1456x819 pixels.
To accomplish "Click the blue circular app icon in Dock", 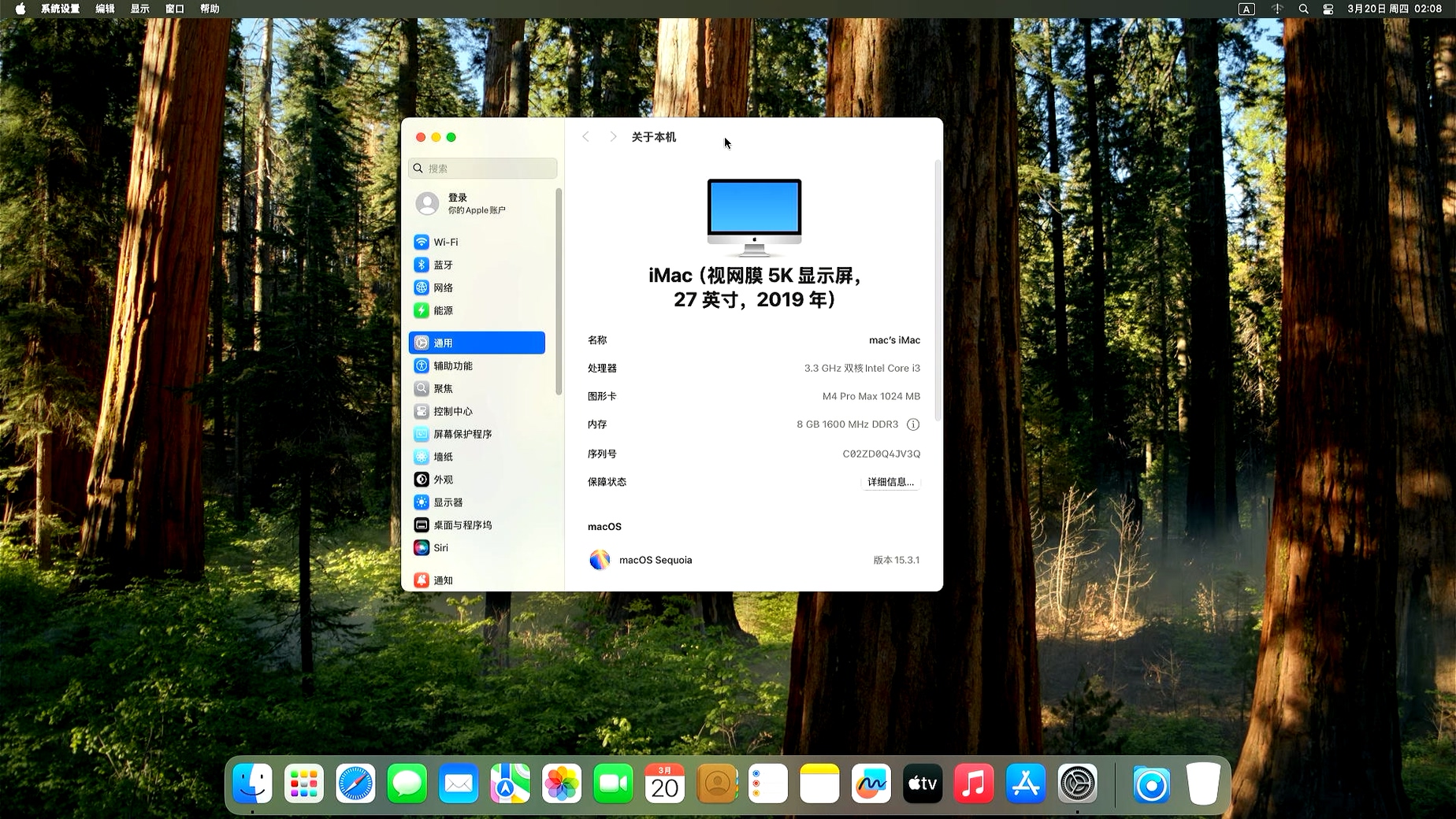I will (x=1151, y=784).
